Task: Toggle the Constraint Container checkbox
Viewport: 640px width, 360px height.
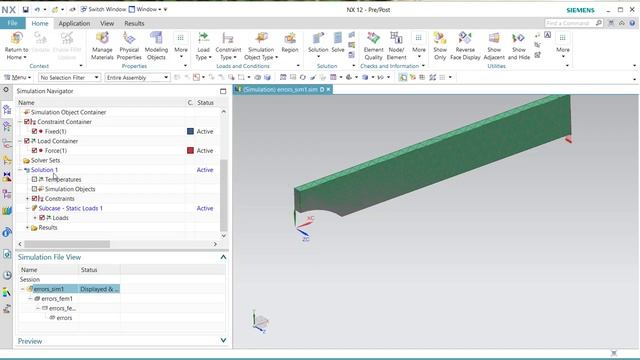Action: (x=27, y=122)
